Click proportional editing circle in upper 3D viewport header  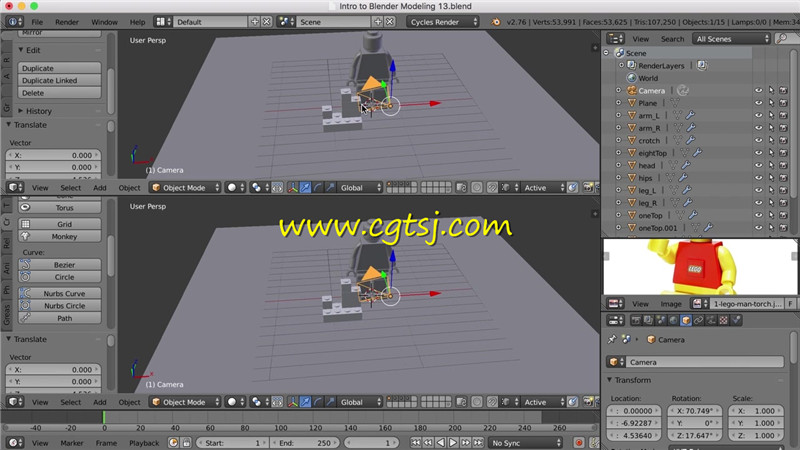pos(477,188)
